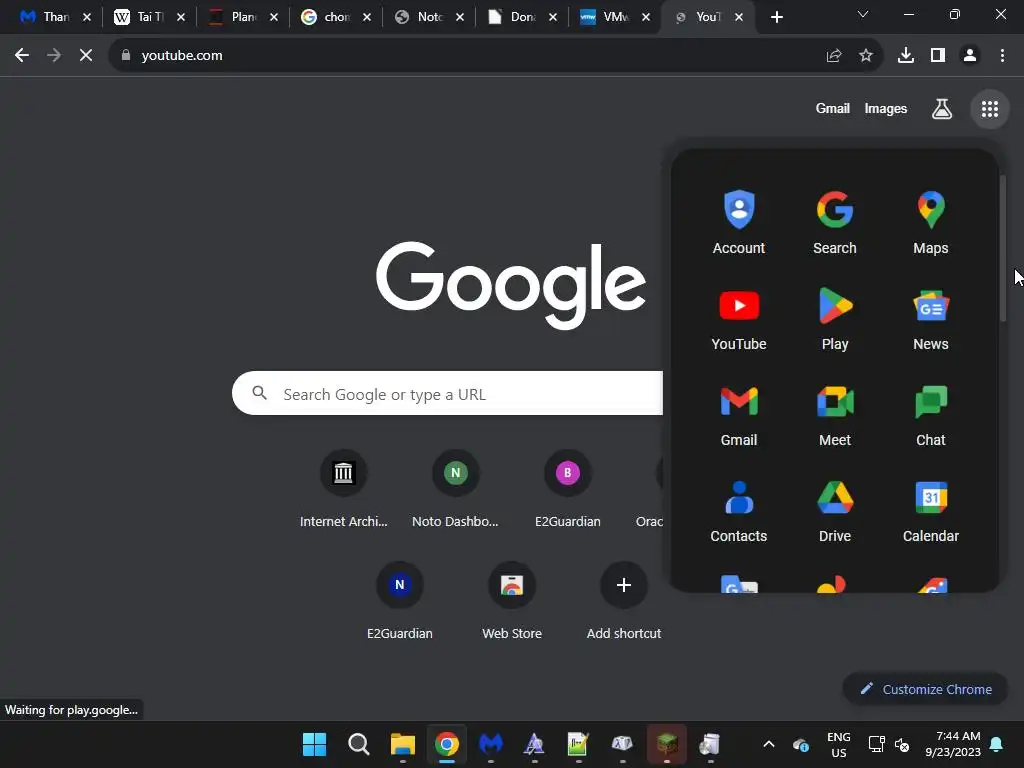Open Google Calendar from the apps panel
1024x768 pixels.
click(x=931, y=511)
